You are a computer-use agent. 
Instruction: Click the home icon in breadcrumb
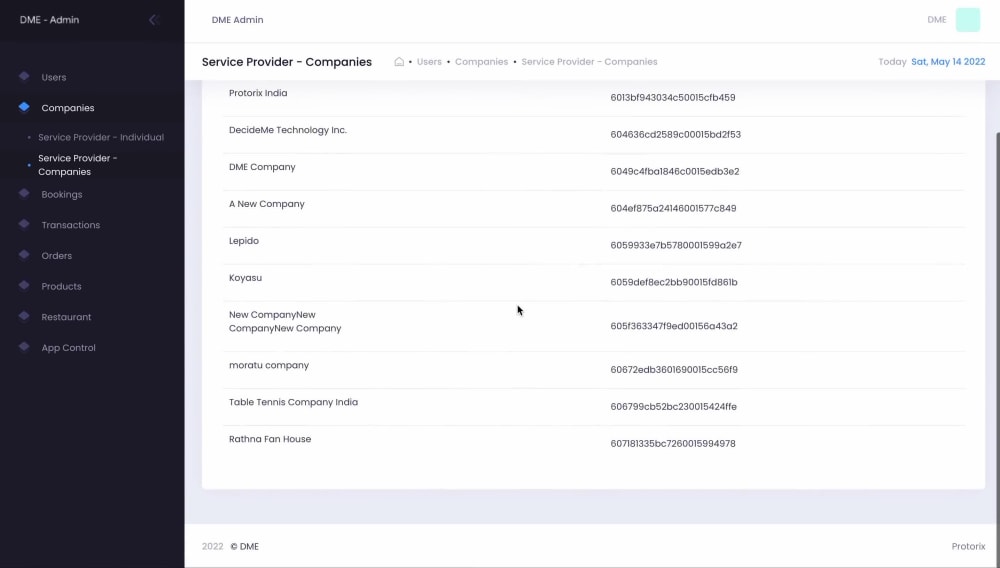399,62
